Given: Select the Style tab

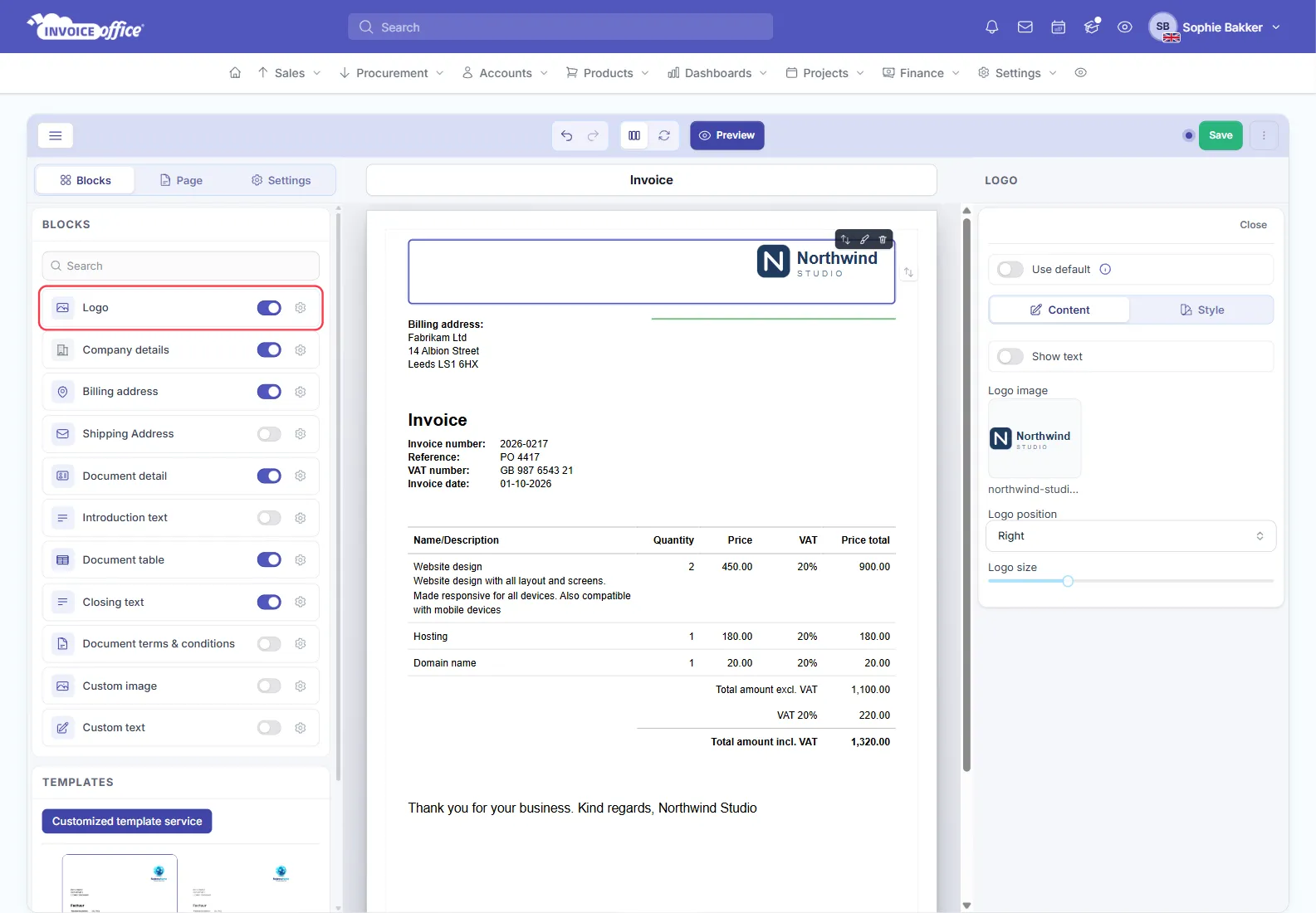Looking at the screenshot, I should point(1201,310).
